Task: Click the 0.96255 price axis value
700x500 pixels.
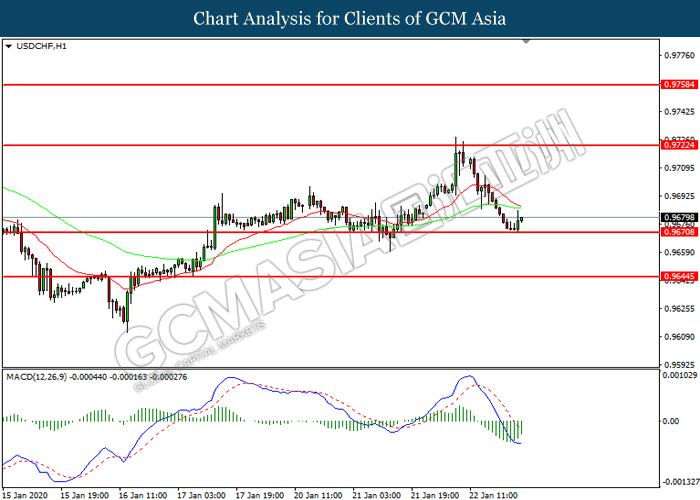Action: [x=679, y=308]
